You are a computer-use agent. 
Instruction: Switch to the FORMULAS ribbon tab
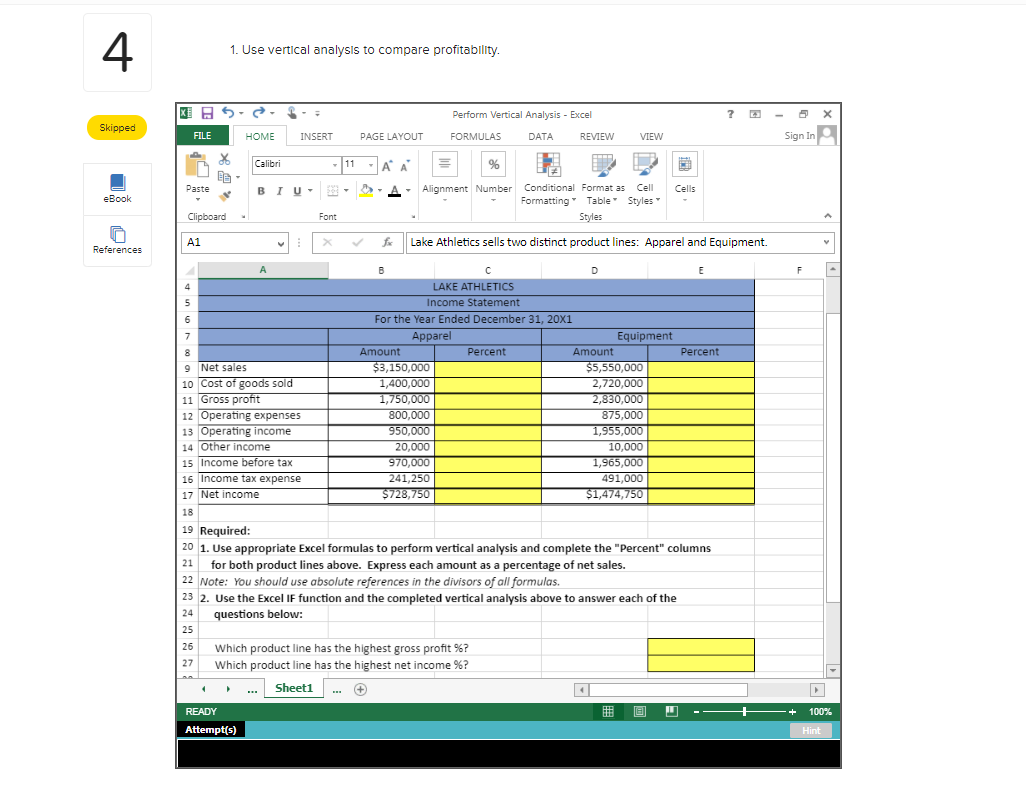[475, 136]
